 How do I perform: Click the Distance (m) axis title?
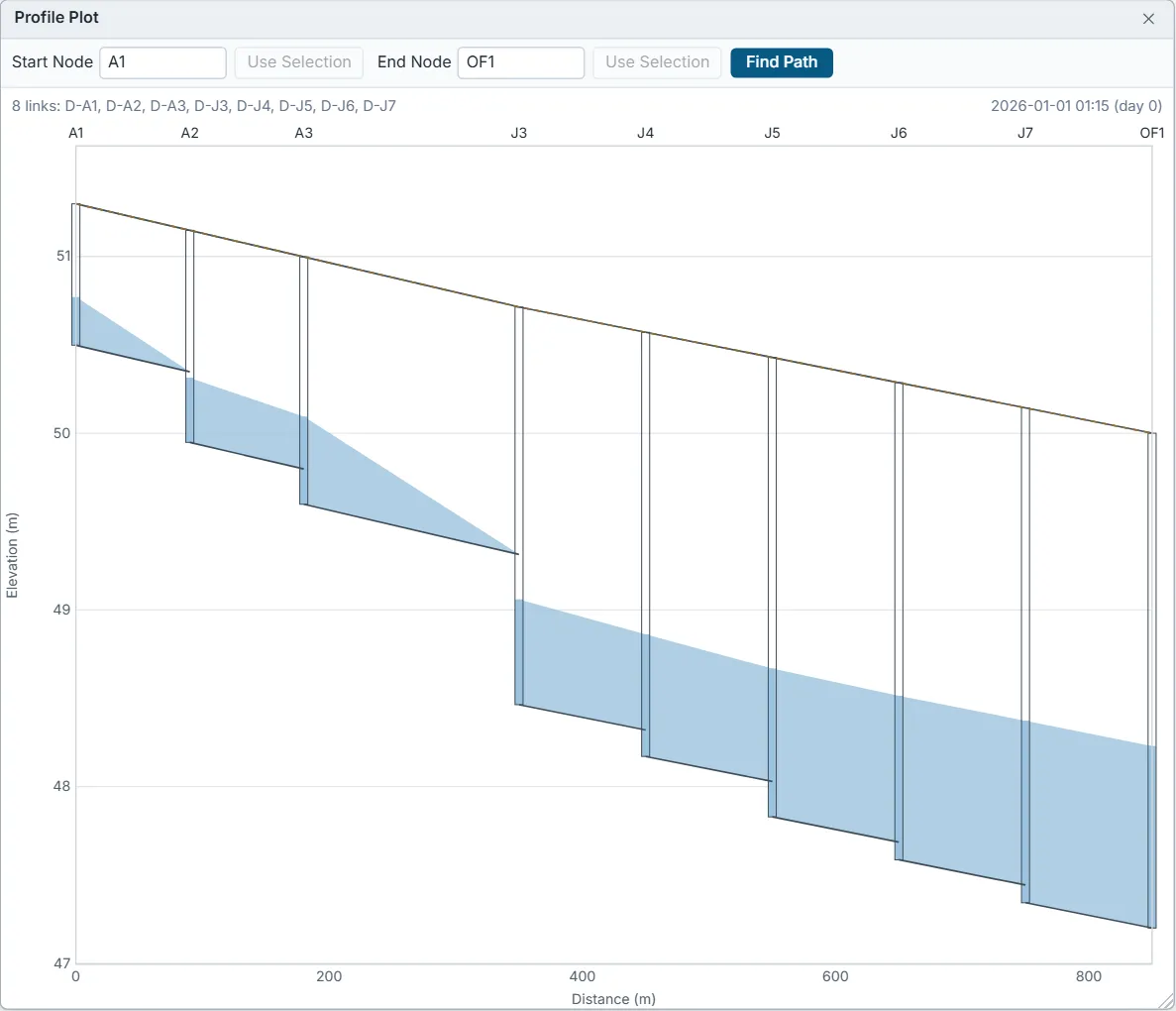[613, 999]
